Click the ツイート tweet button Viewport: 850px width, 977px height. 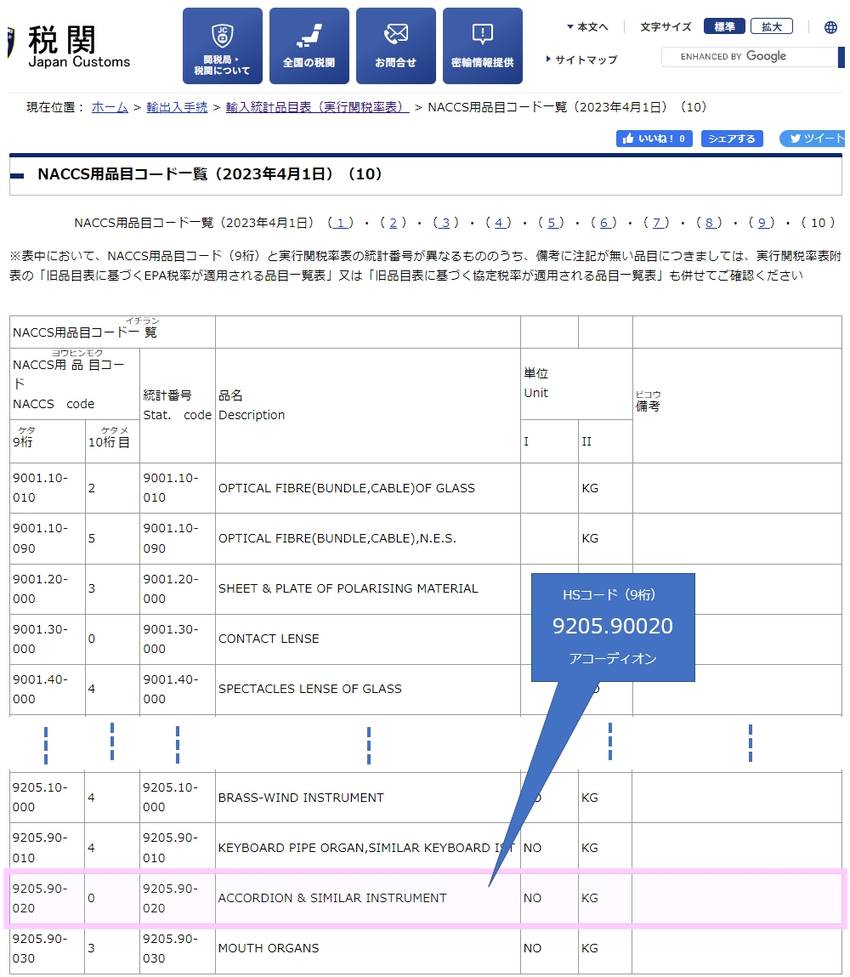pyautogui.click(x=812, y=138)
